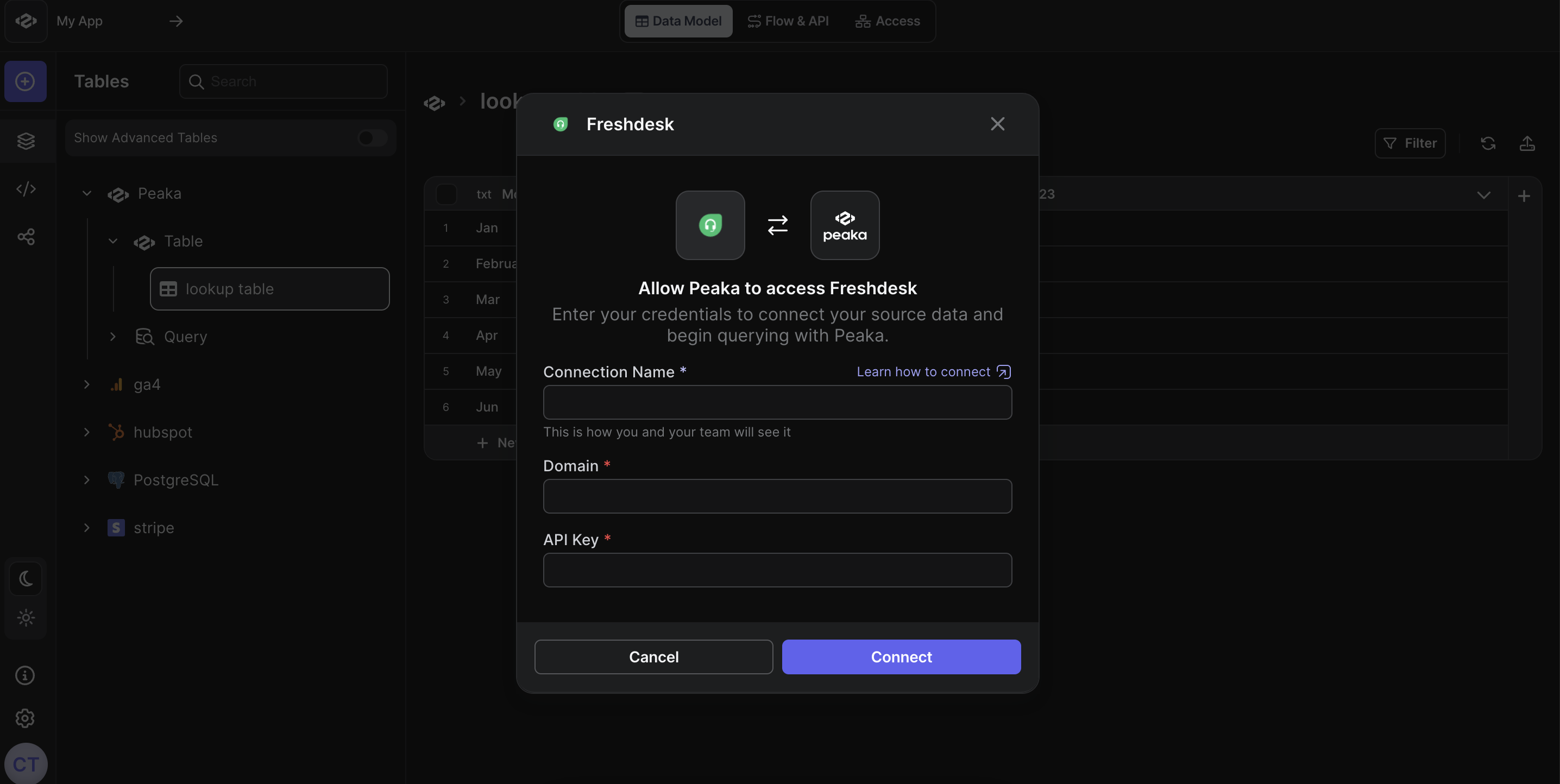Viewport: 1560px width, 784px height.
Task: Click the export upload icon
Action: pyautogui.click(x=1527, y=143)
